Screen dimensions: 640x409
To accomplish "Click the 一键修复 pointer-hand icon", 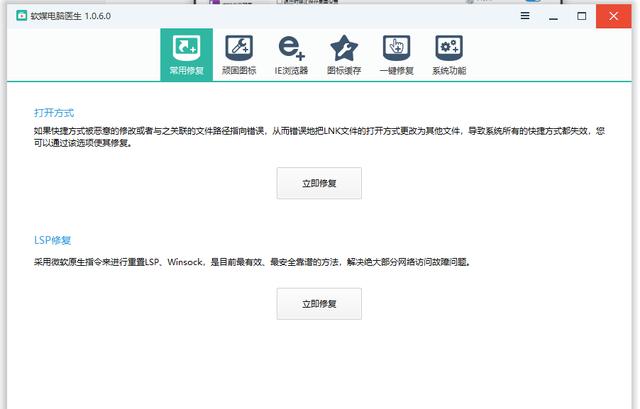I will [396, 47].
